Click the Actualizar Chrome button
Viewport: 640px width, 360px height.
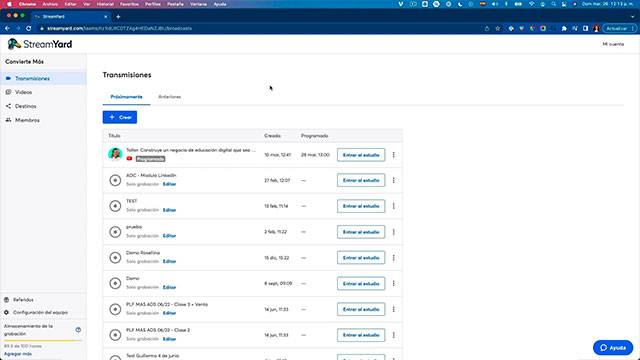pyautogui.click(x=619, y=29)
